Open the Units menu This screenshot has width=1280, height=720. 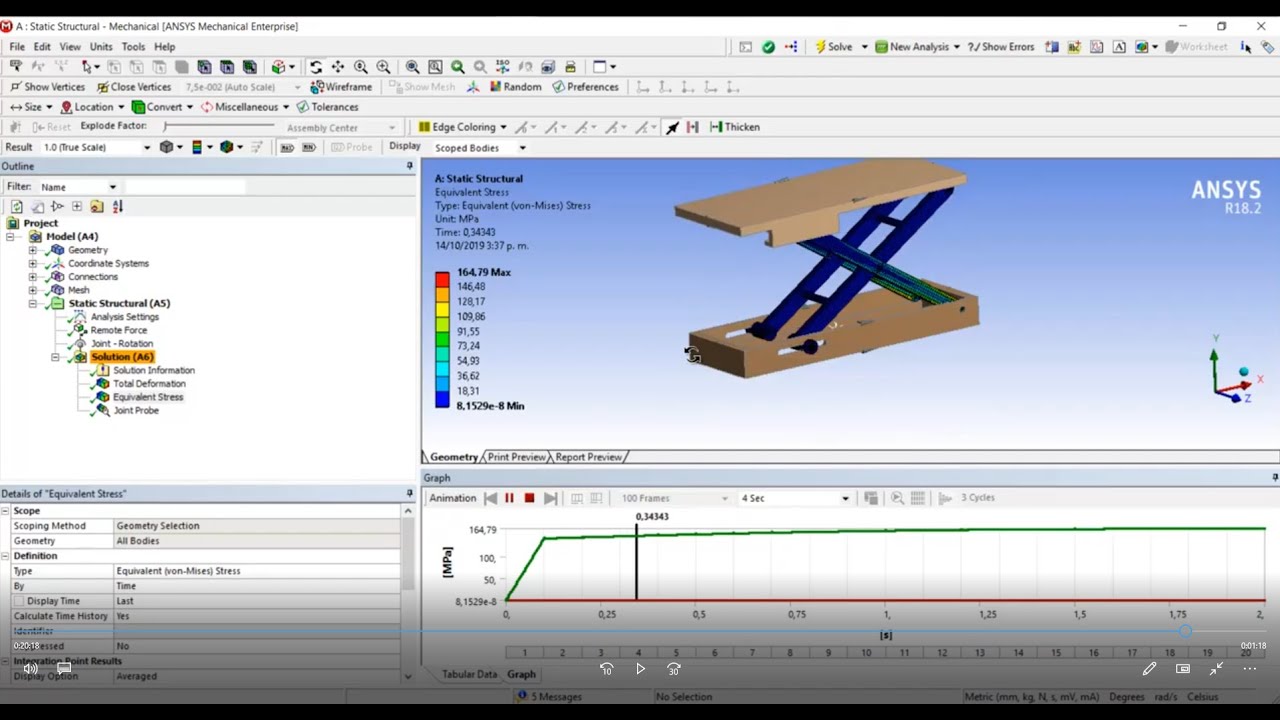[x=101, y=47]
